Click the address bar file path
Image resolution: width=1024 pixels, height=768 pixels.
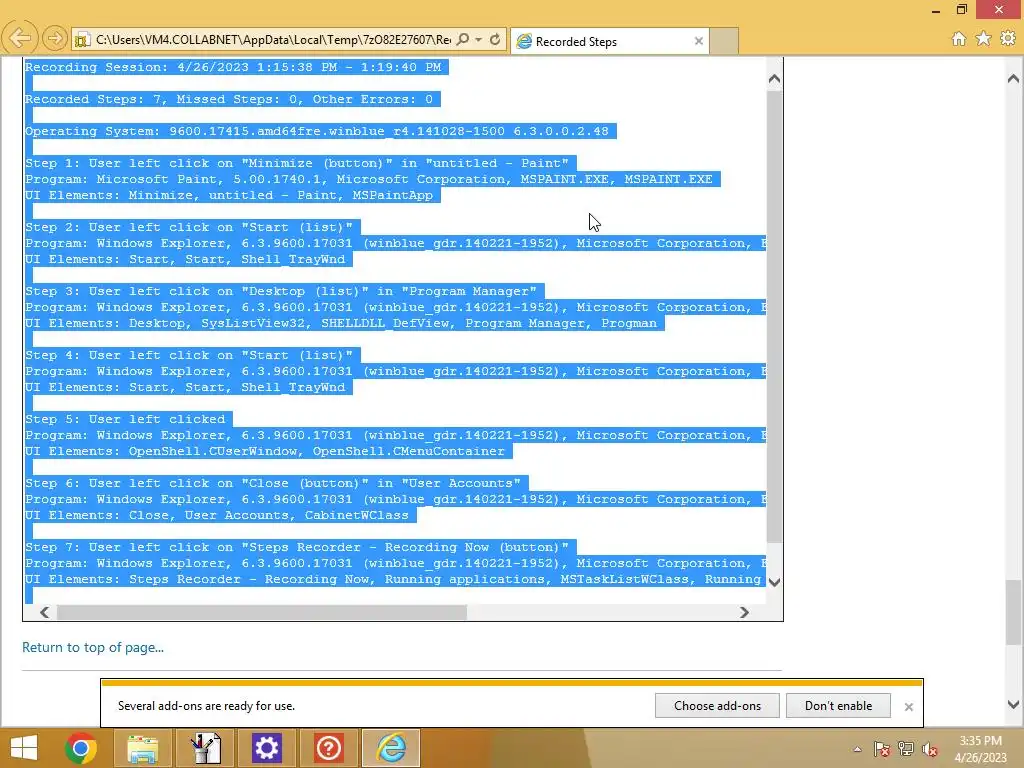[x=273, y=40]
